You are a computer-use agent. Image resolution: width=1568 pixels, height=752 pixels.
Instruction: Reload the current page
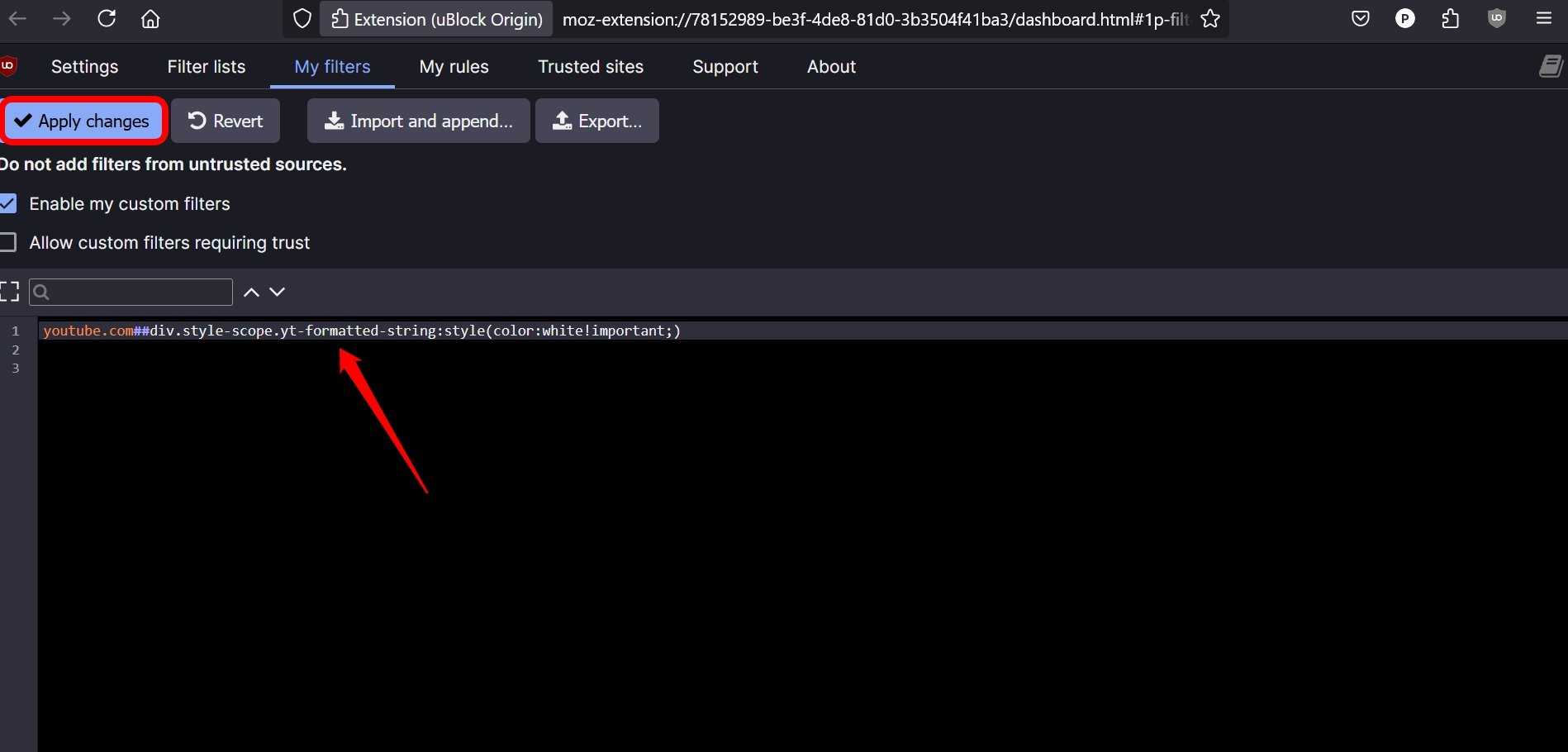[107, 18]
